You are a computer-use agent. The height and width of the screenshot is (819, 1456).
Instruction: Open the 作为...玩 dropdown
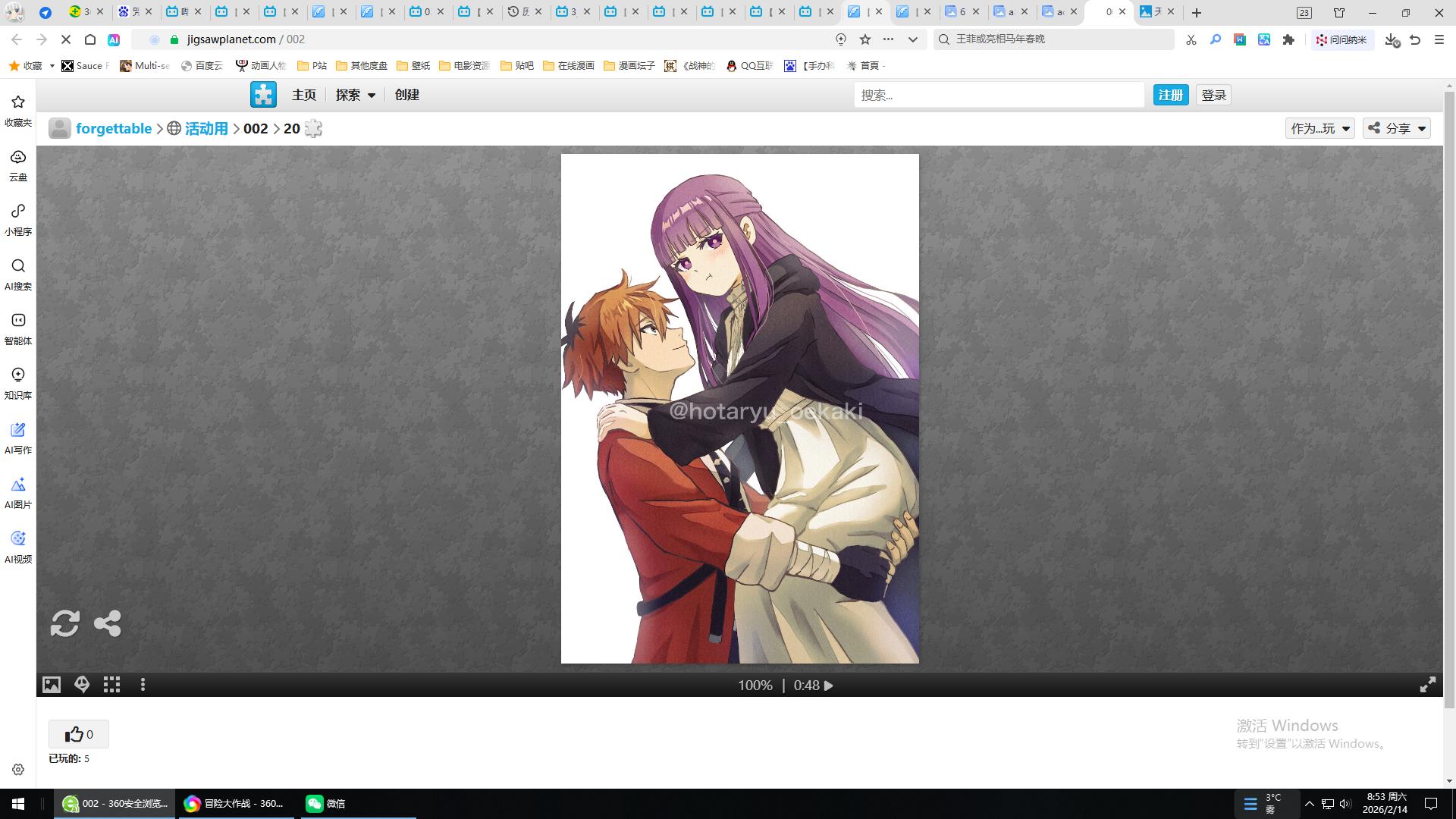tap(1319, 128)
